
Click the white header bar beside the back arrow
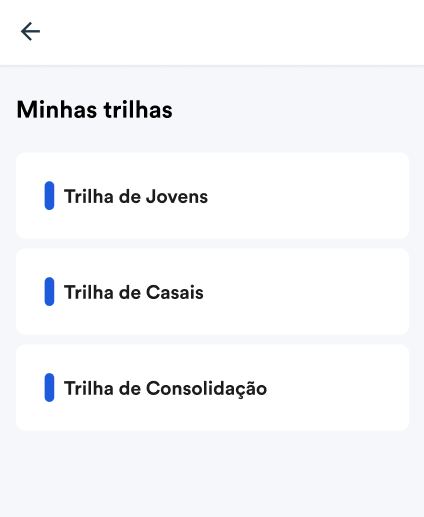233,32
